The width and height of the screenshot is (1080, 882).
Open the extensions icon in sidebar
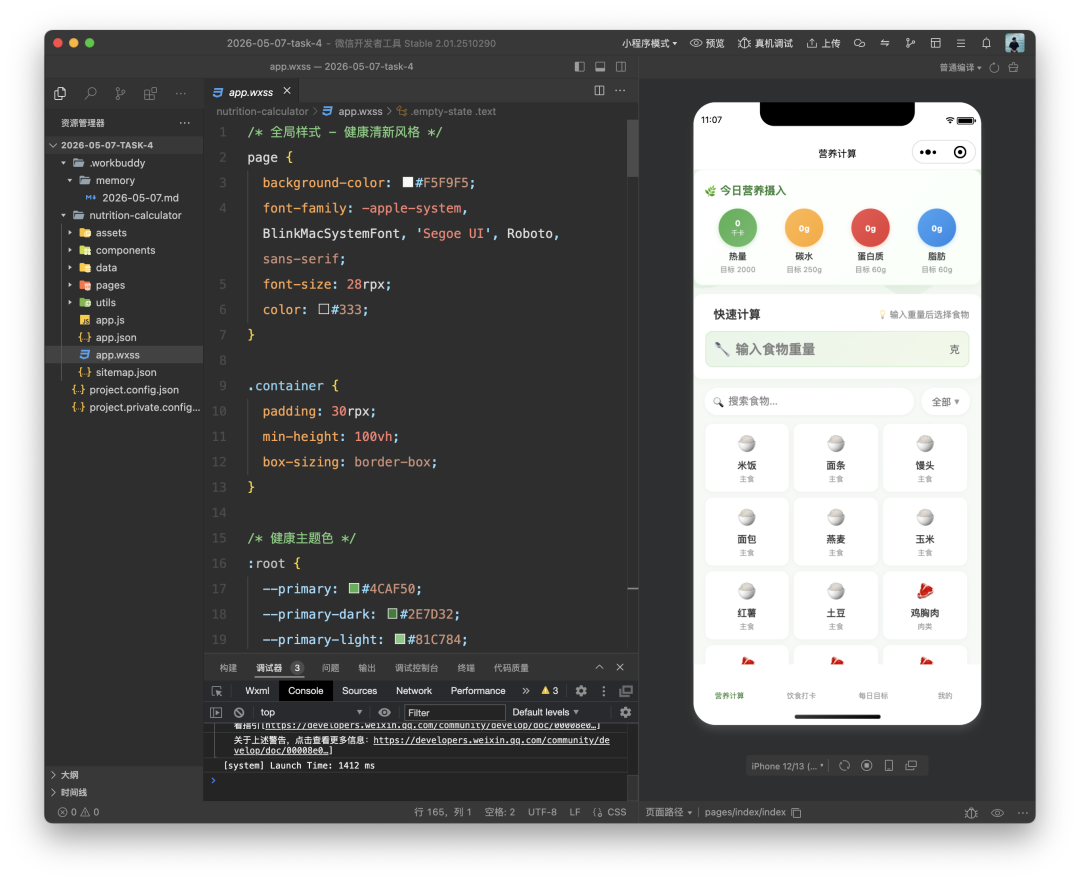[x=150, y=93]
